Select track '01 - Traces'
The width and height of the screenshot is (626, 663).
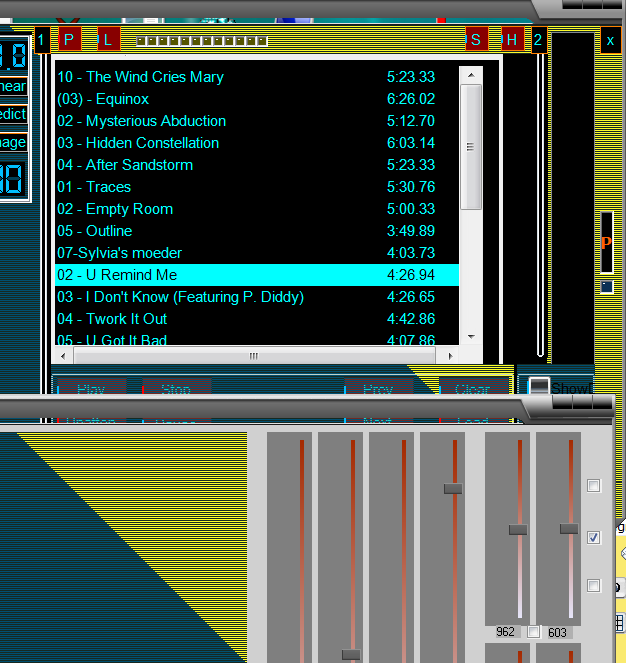click(257, 187)
